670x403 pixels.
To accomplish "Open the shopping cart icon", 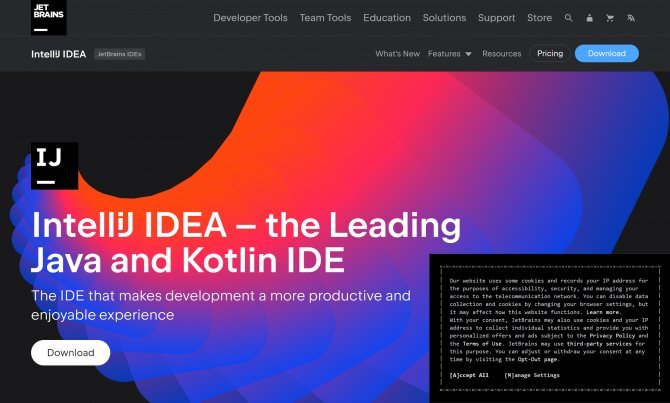I will point(610,18).
